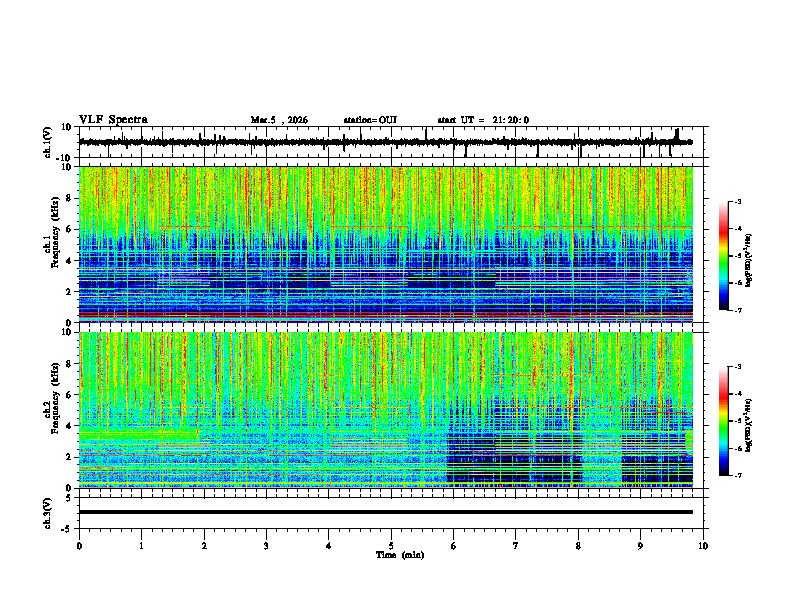The height and width of the screenshot is (612, 792).
Task: Click the ch.2 color bar log(PSD) unit label
Action: coord(748,426)
